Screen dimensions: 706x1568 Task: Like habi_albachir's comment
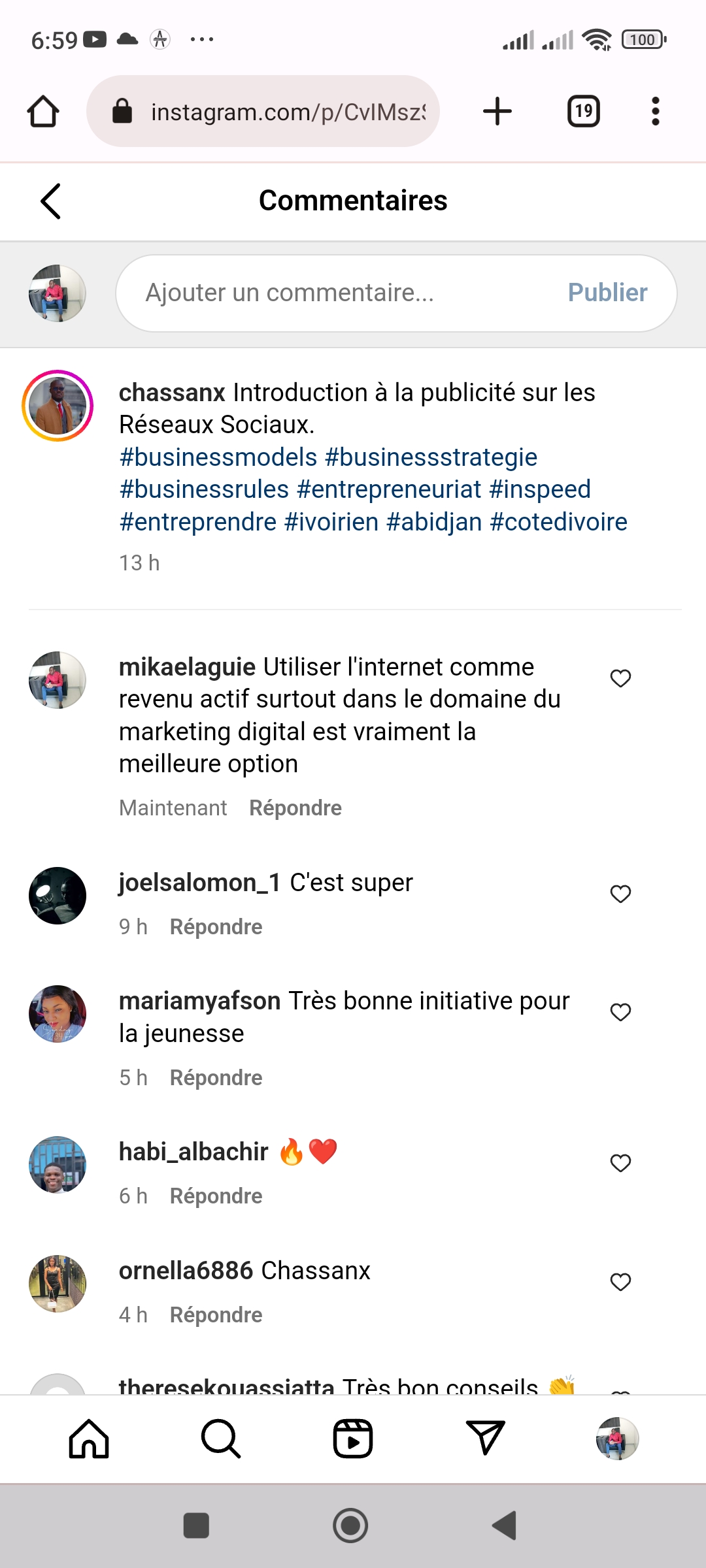pos(620,1163)
